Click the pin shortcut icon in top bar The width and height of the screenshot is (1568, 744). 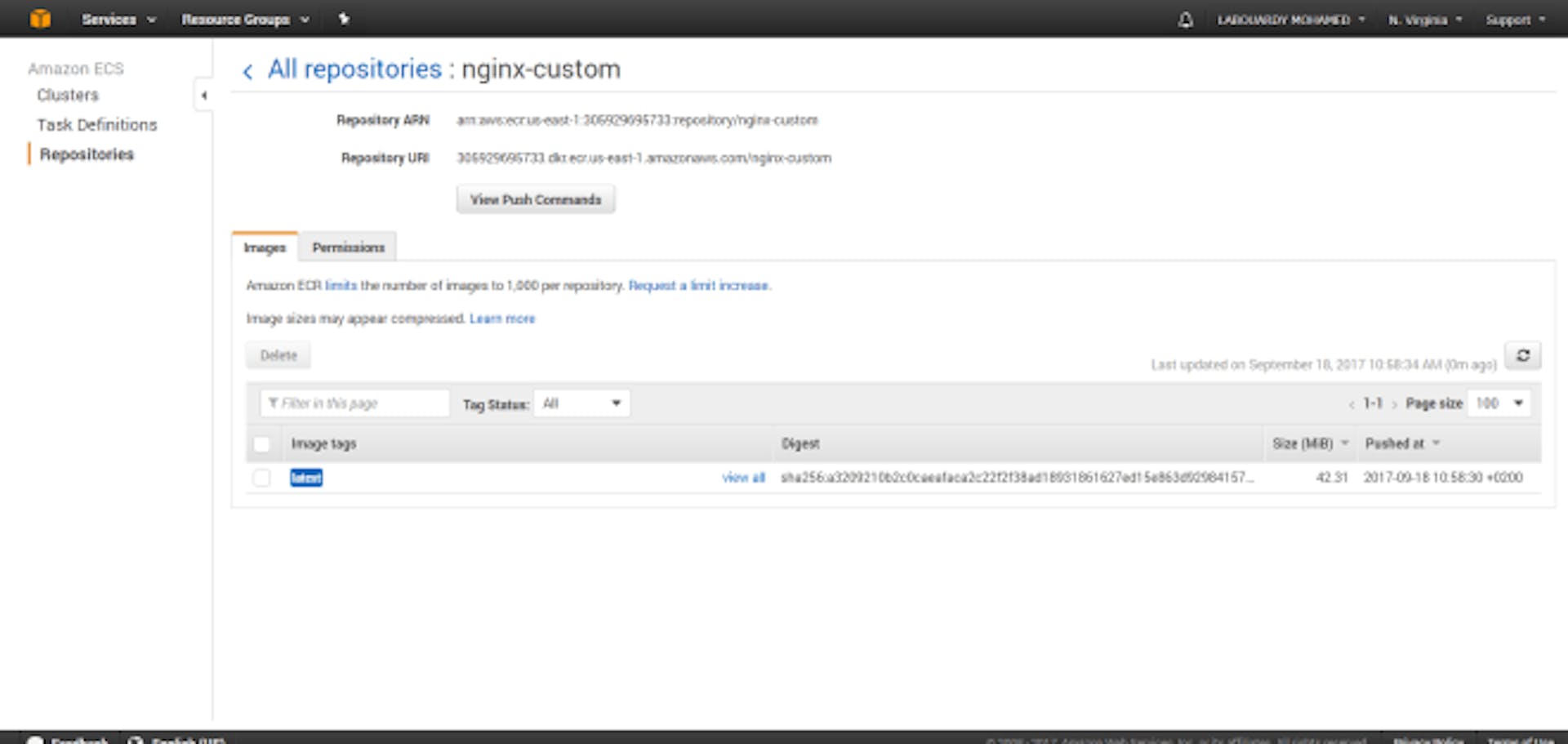point(344,19)
